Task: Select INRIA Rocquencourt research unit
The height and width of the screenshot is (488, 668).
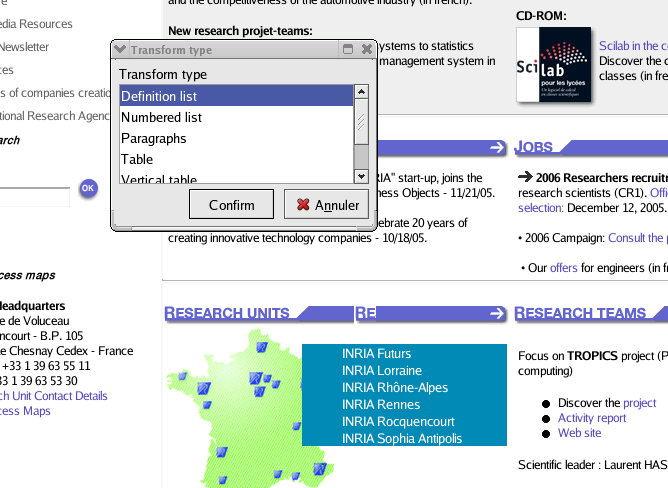Action: pos(398,422)
